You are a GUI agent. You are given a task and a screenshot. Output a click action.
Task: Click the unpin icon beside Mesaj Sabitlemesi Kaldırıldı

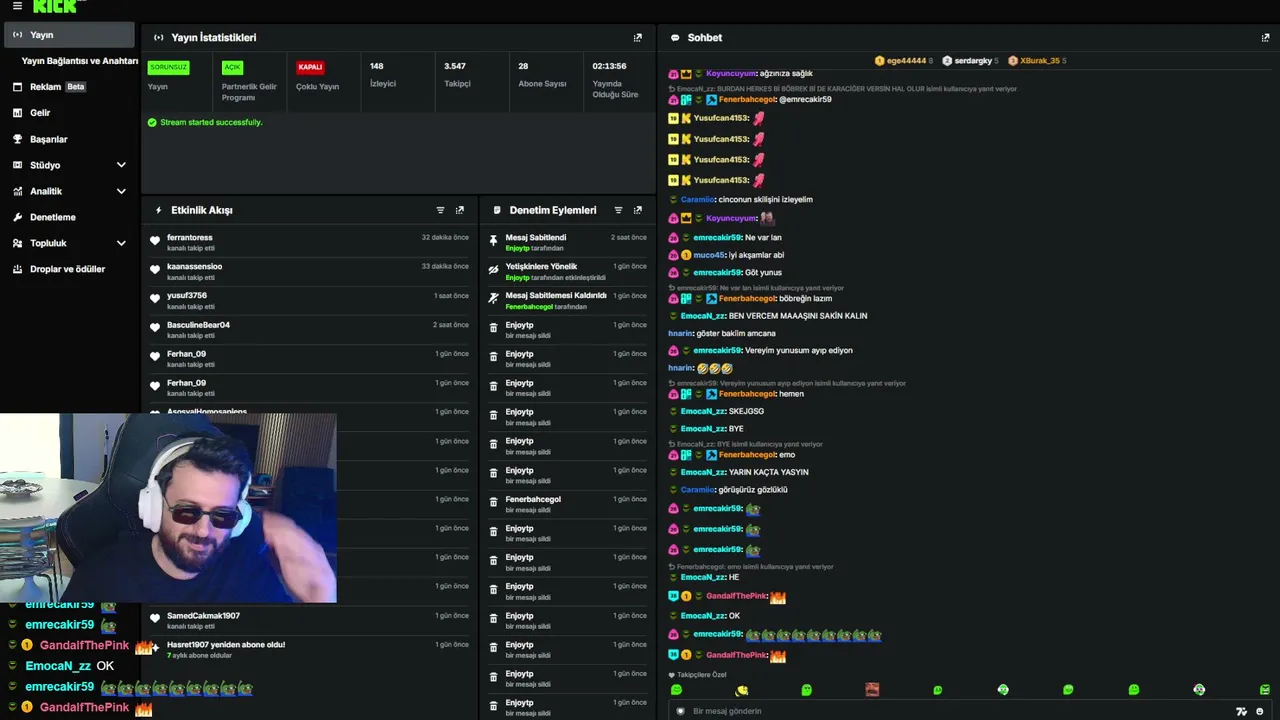[493, 299]
